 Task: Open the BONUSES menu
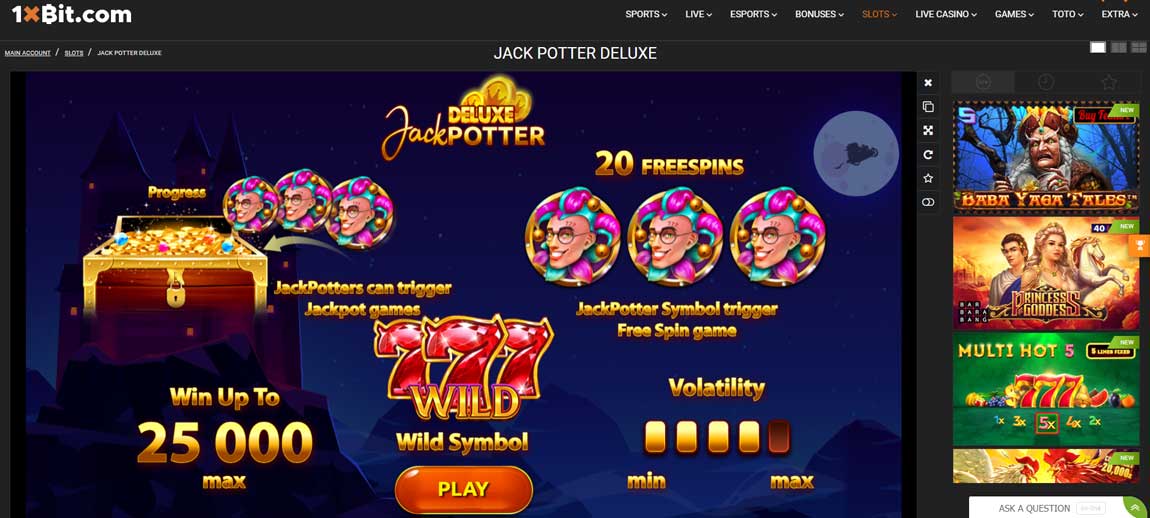pyautogui.click(x=820, y=14)
